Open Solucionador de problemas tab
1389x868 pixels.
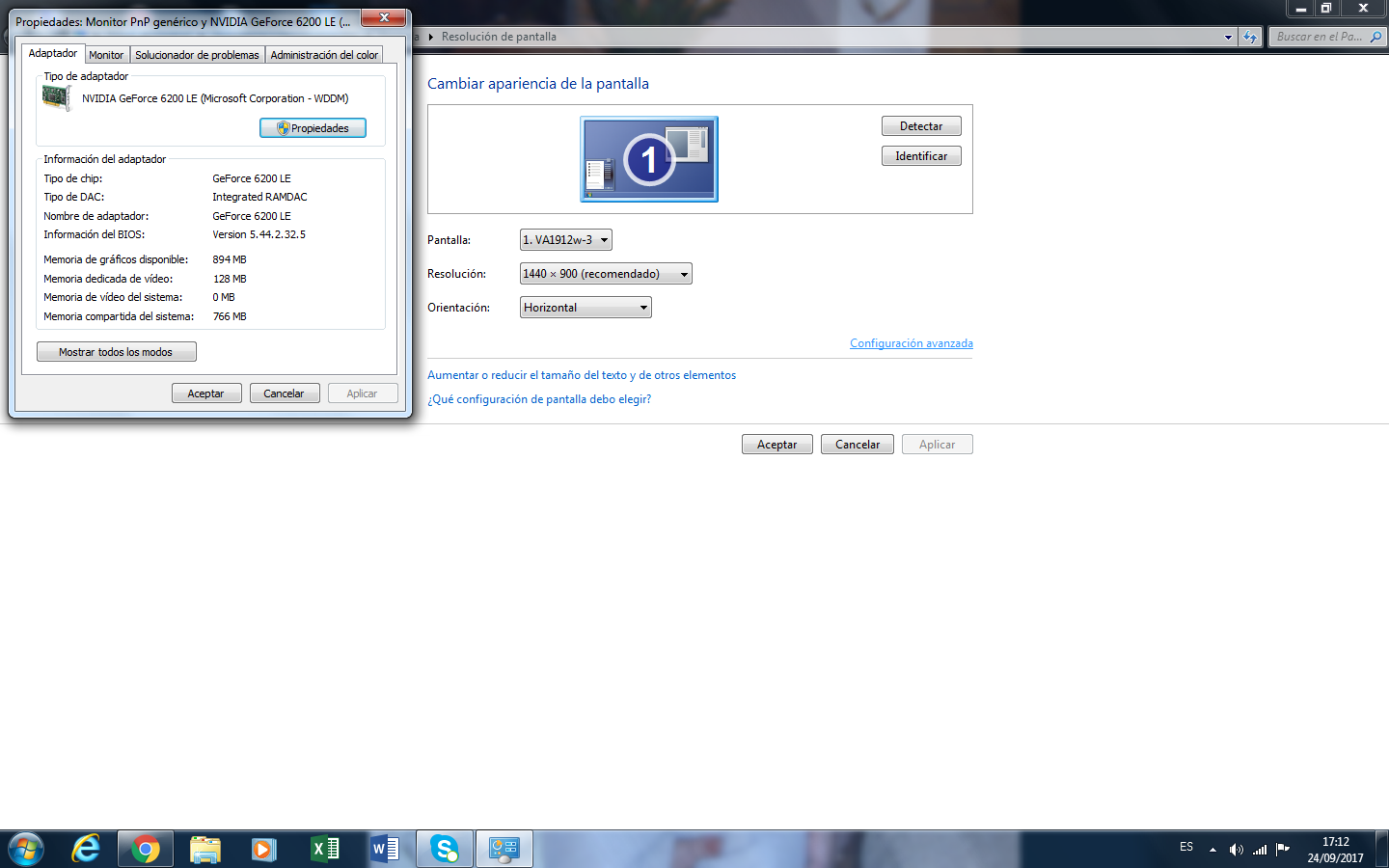(x=197, y=55)
